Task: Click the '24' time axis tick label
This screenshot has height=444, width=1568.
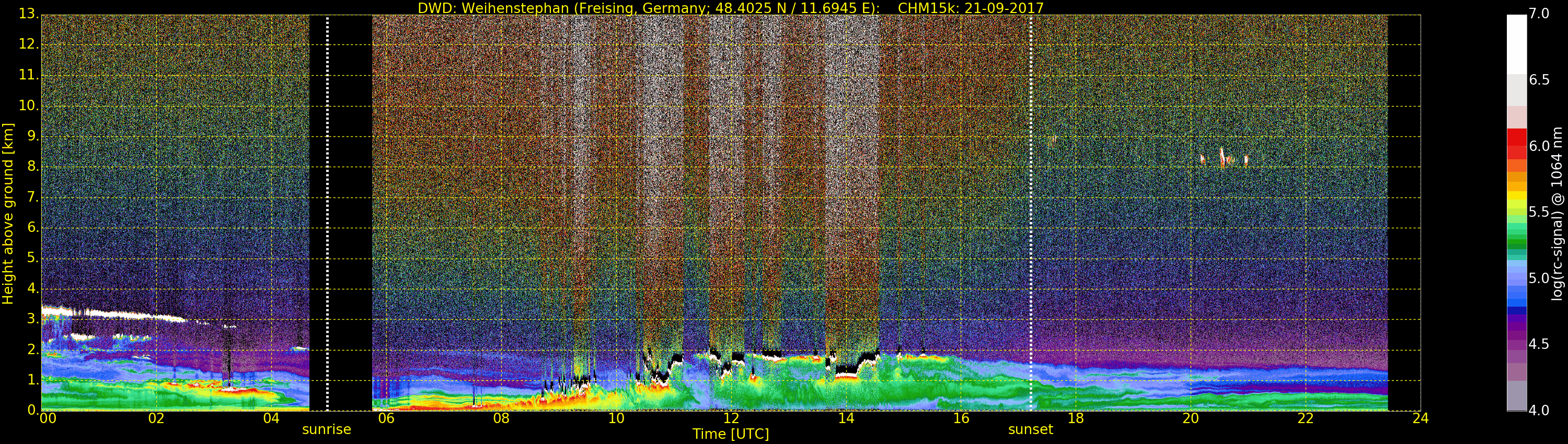Action: point(1421,418)
